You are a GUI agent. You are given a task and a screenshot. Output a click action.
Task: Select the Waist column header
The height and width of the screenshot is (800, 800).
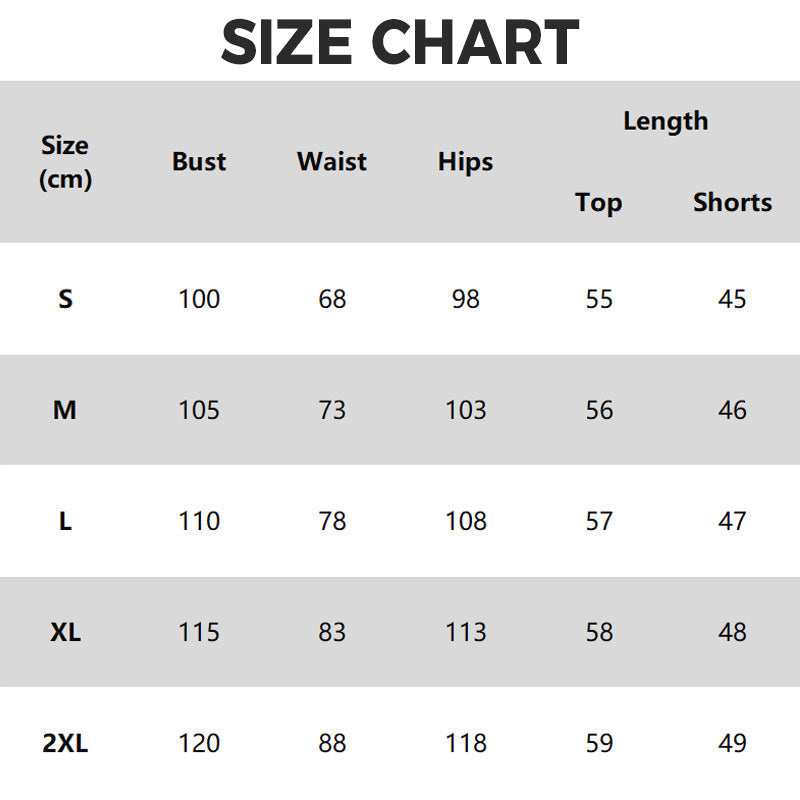pyautogui.click(x=332, y=161)
